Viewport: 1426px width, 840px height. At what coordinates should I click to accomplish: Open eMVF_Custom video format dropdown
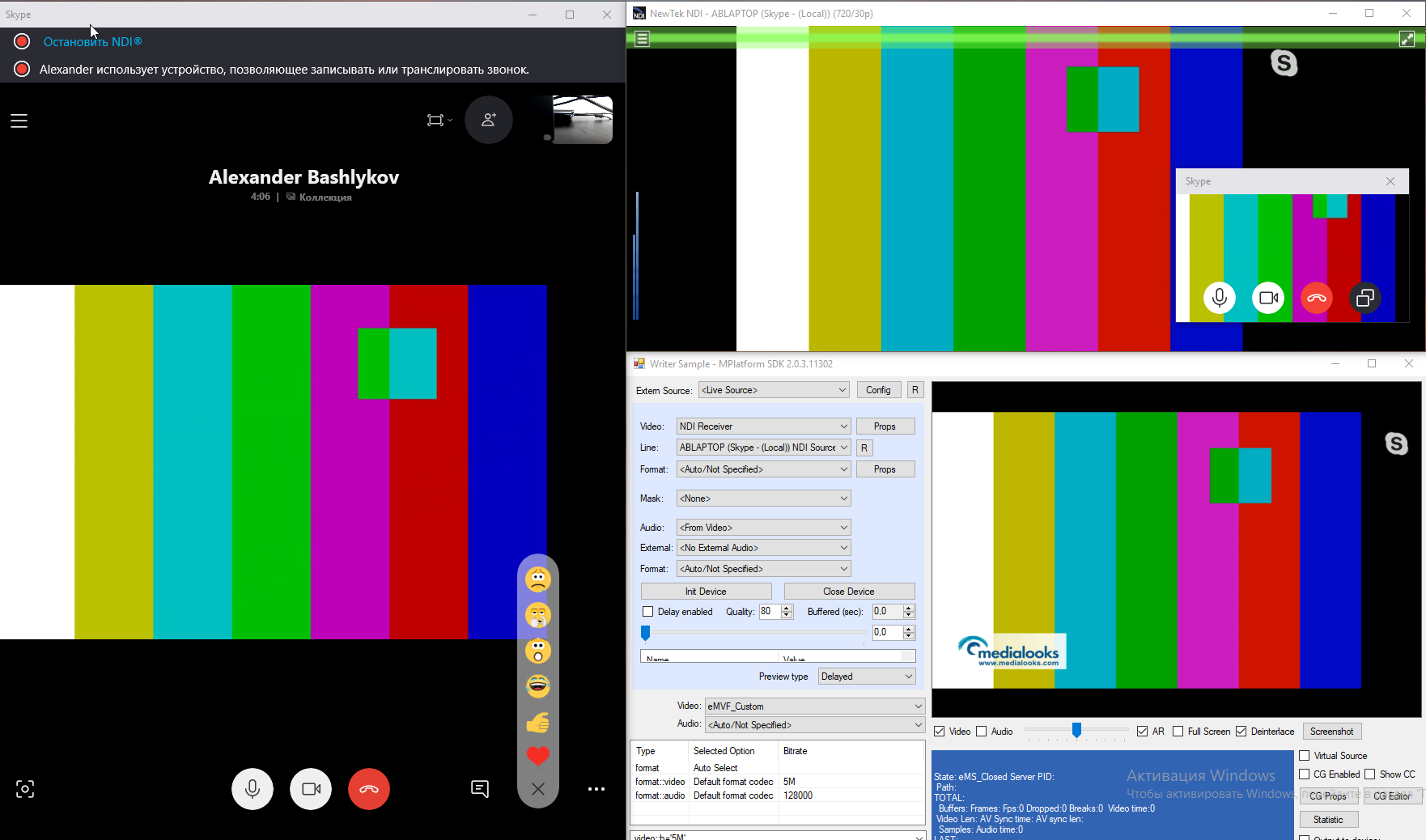click(815, 706)
